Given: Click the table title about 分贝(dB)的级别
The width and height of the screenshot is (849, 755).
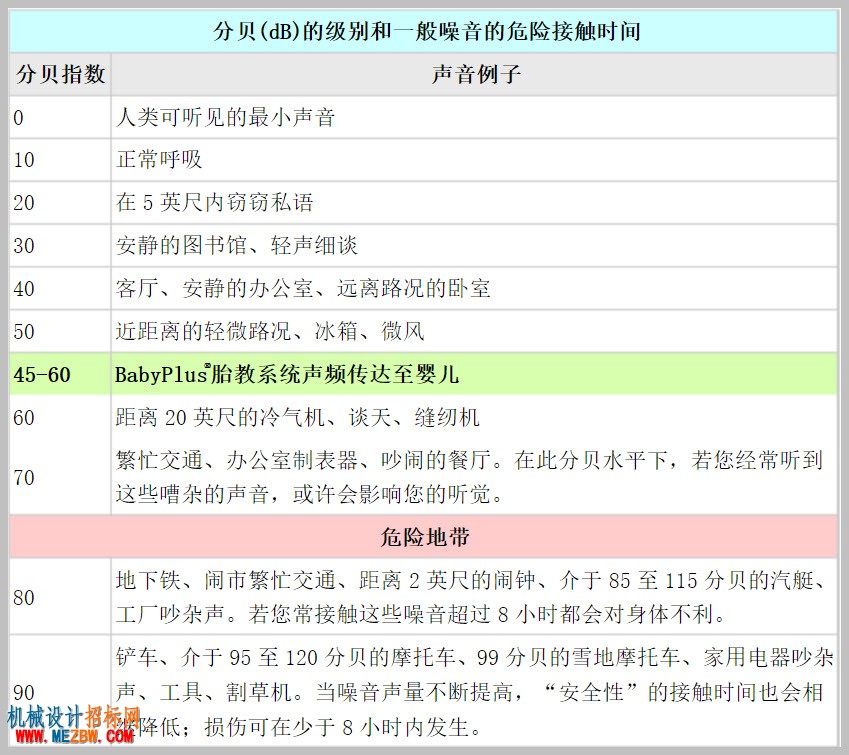Looking at the screenshot, I should 427,31.
